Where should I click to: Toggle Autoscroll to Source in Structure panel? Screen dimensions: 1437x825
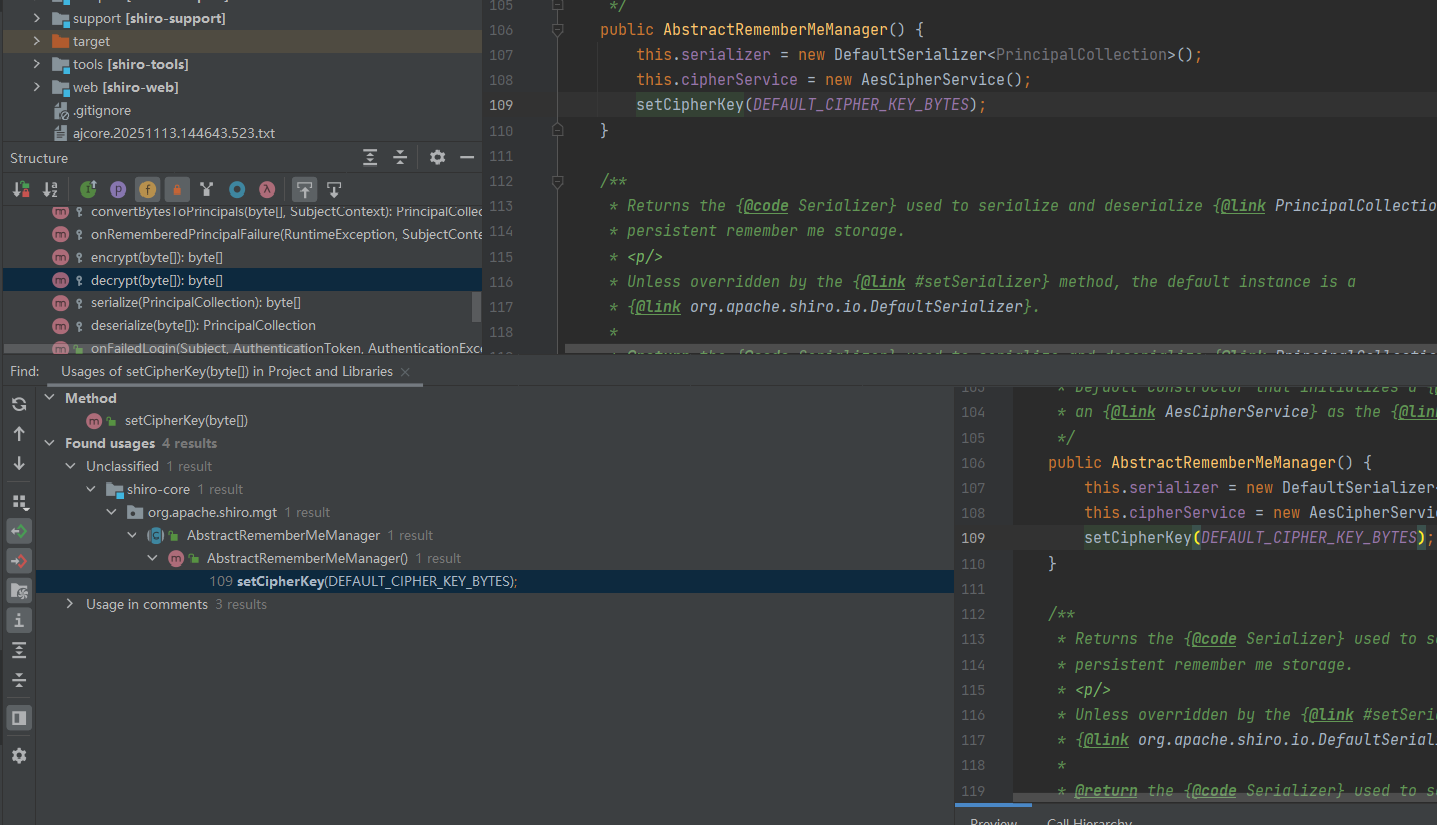[x=305, y=189]
